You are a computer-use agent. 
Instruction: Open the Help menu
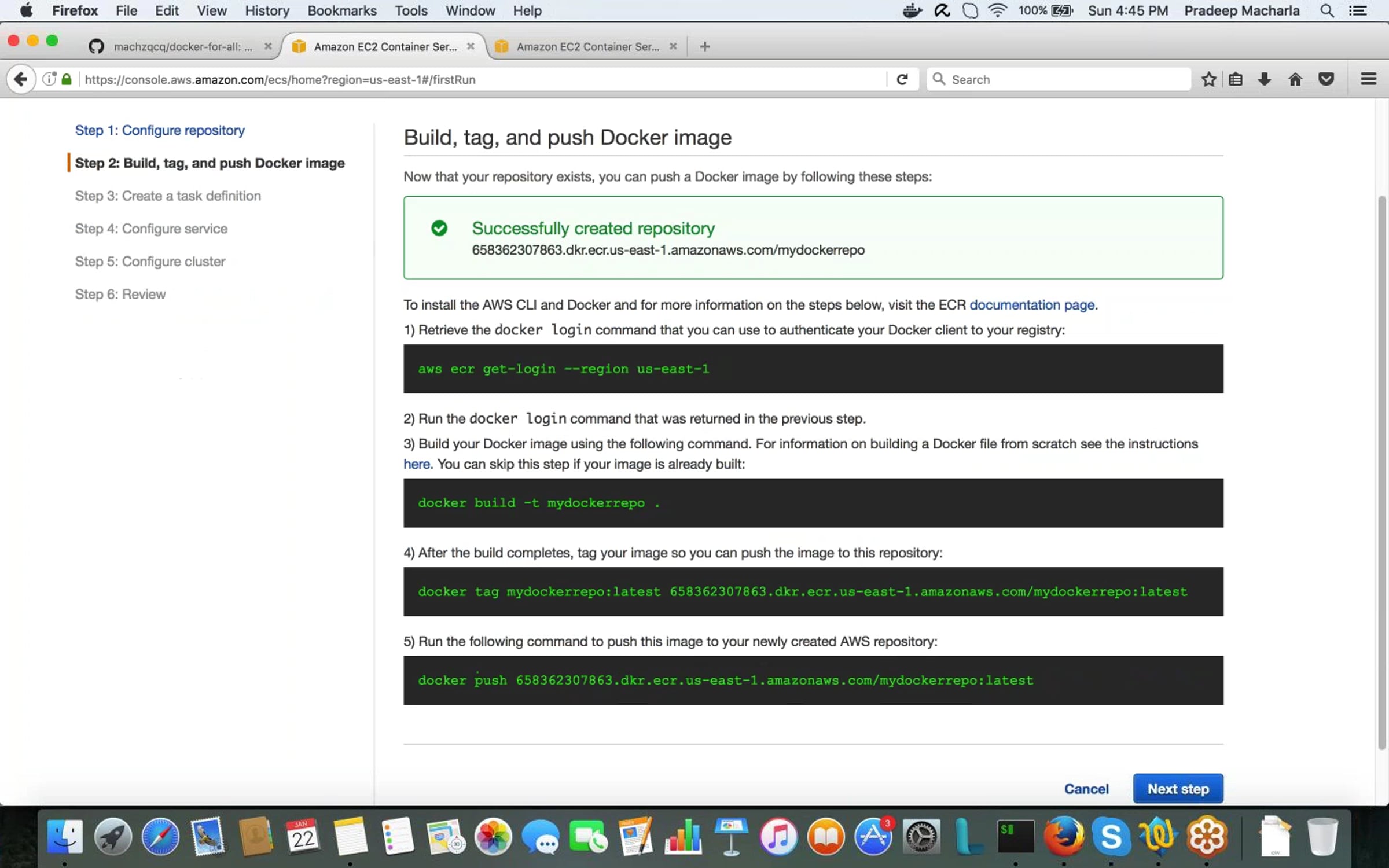click(527, 10)
